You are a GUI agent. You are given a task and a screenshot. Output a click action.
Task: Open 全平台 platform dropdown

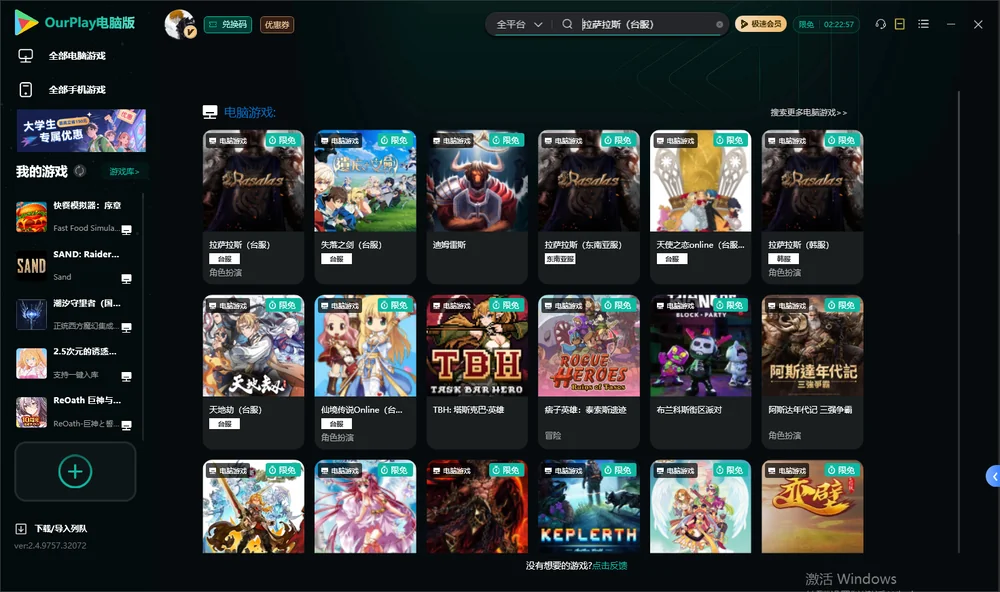point(519,24)
